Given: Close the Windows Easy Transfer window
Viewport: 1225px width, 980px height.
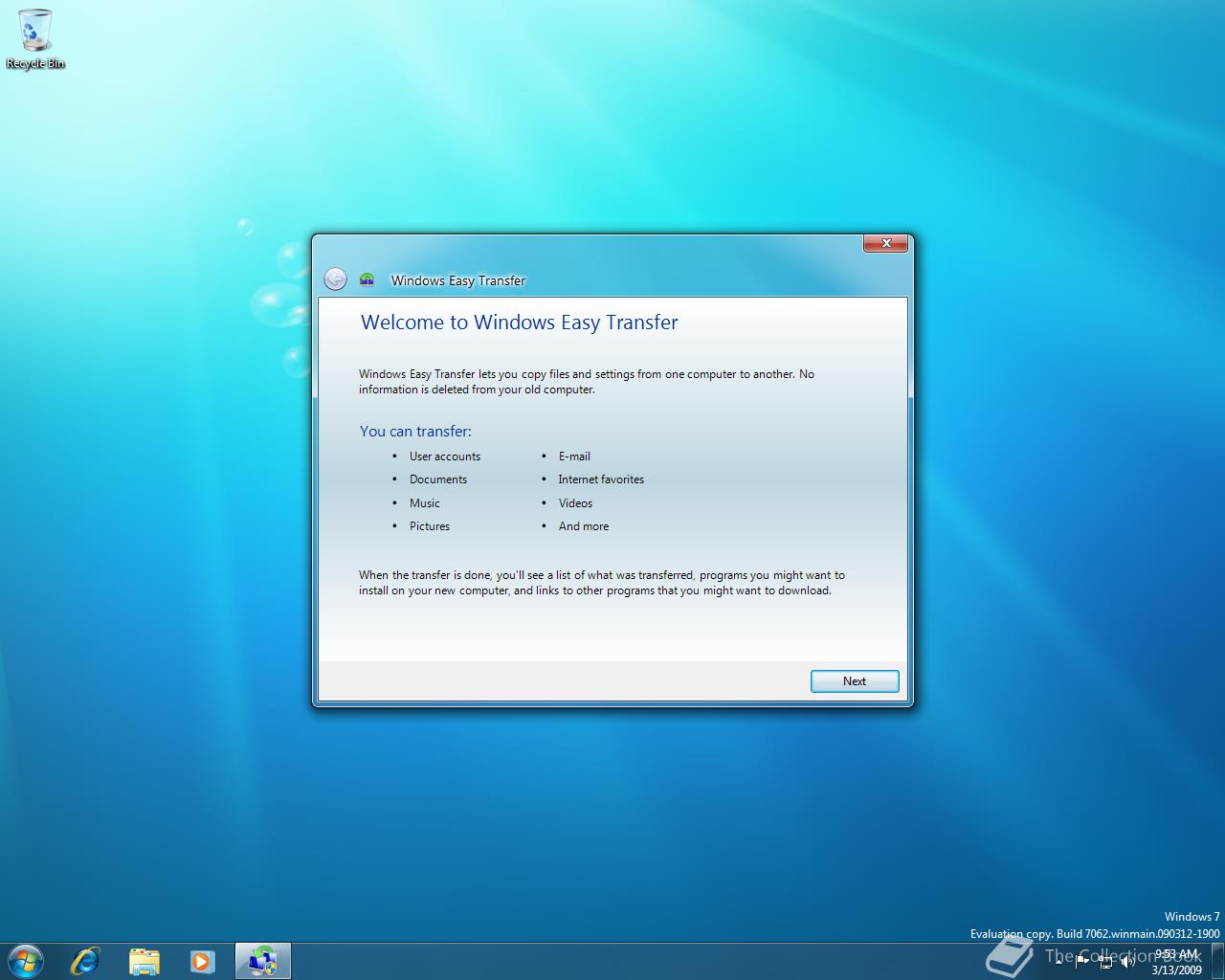Looking at the screenshot, I should tap(885, 243).
